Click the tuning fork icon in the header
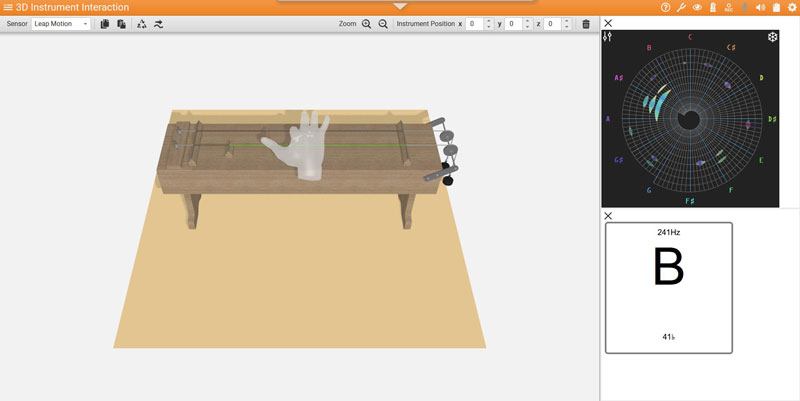This screenshot has height=401, width=800. (x=681, y=7)
